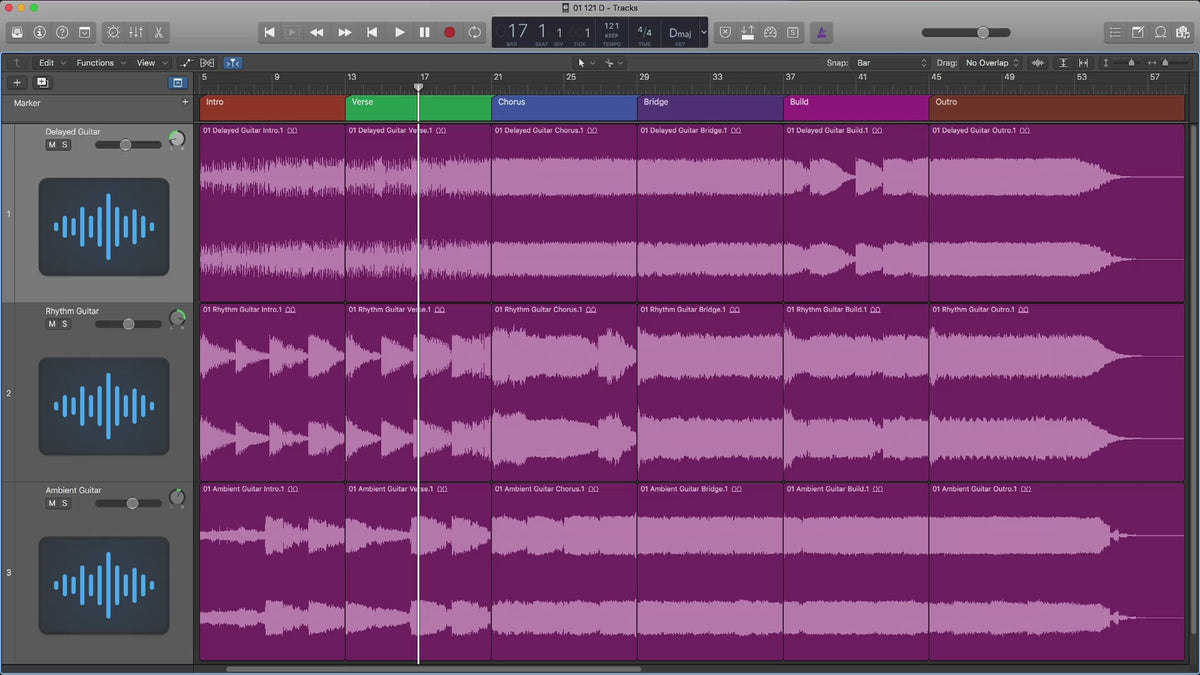The image size is (1200, 675).
Task: Show the Loop Browser
Action: 1161,32
